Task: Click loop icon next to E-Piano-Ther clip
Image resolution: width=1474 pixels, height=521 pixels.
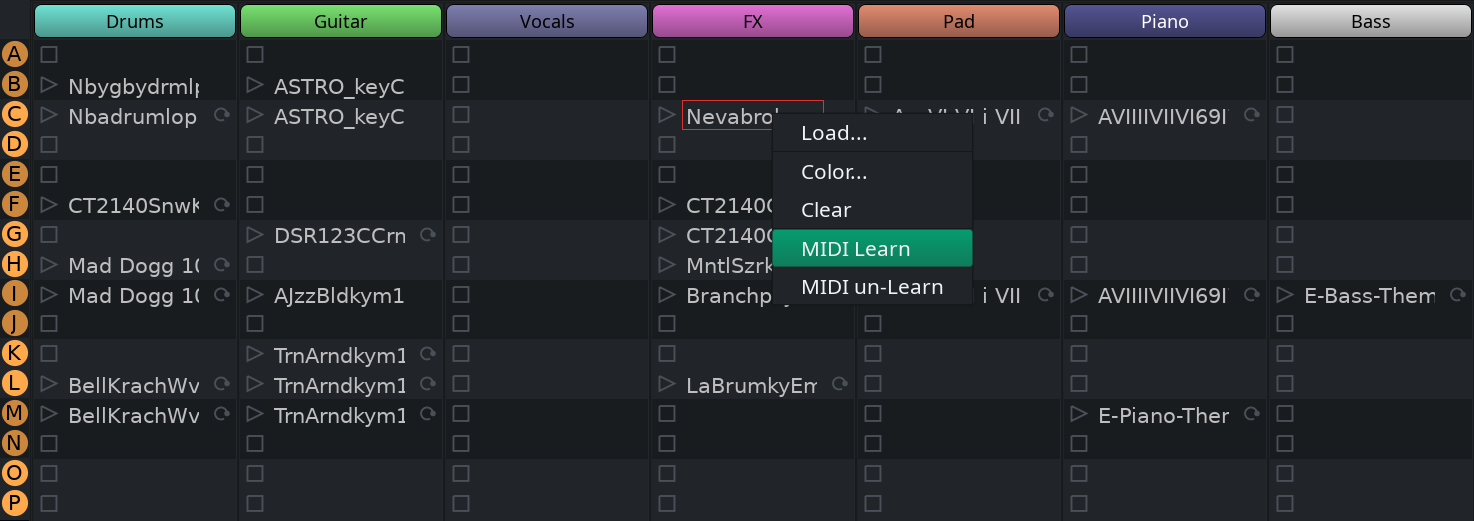Action: [1251, 414]
